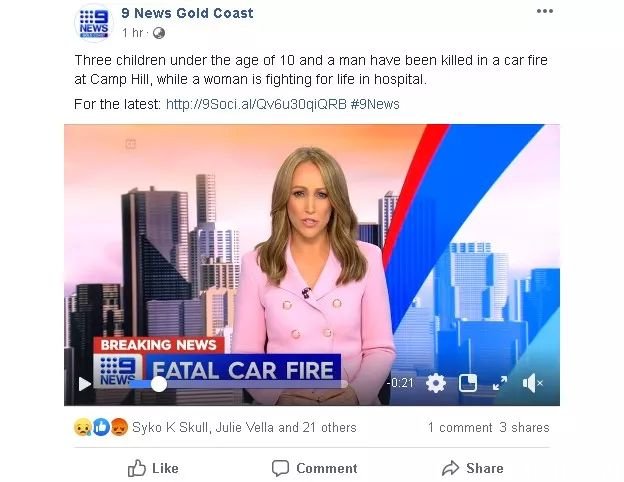Viewport: 624px width, 482px height.
Task: Unmute the video speaker icon
Action: click(x=532, y=383)
